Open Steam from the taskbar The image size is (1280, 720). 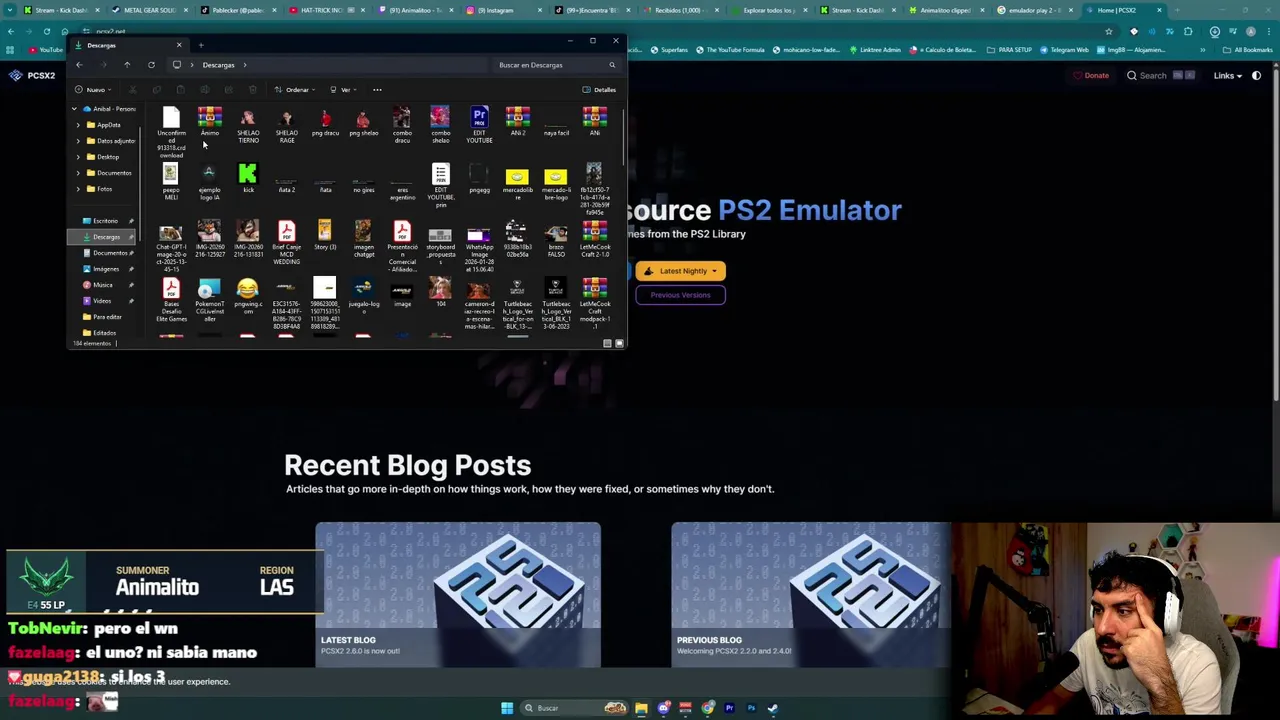click(773, 708)
